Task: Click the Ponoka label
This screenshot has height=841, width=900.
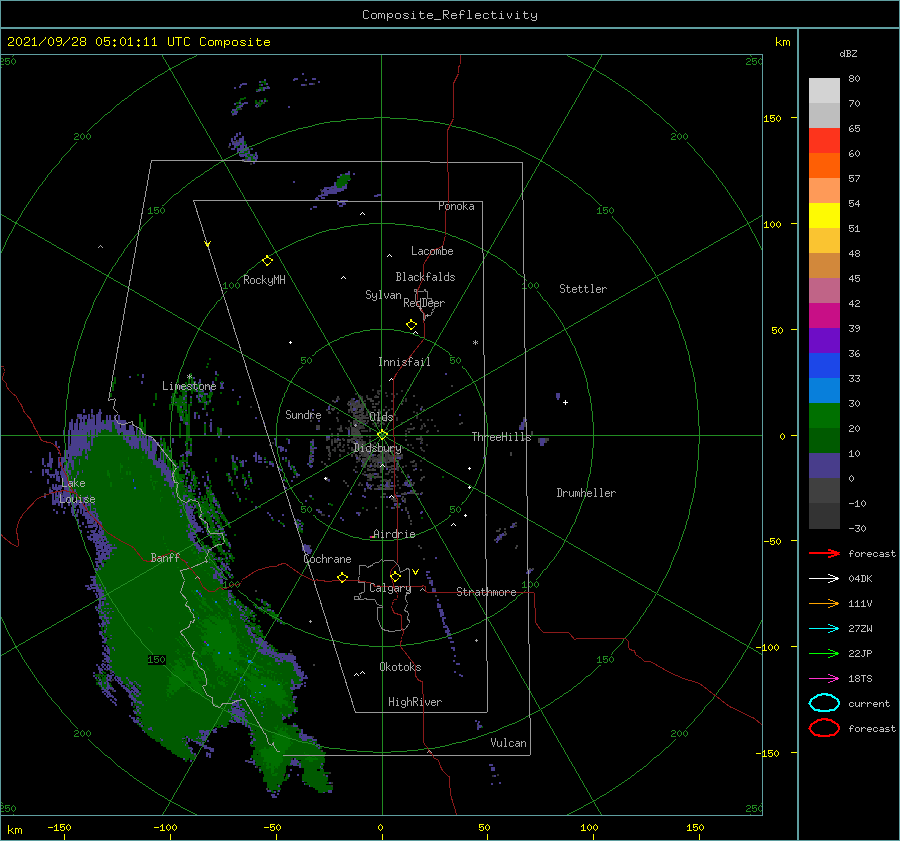Action: (x=456, y=206)
